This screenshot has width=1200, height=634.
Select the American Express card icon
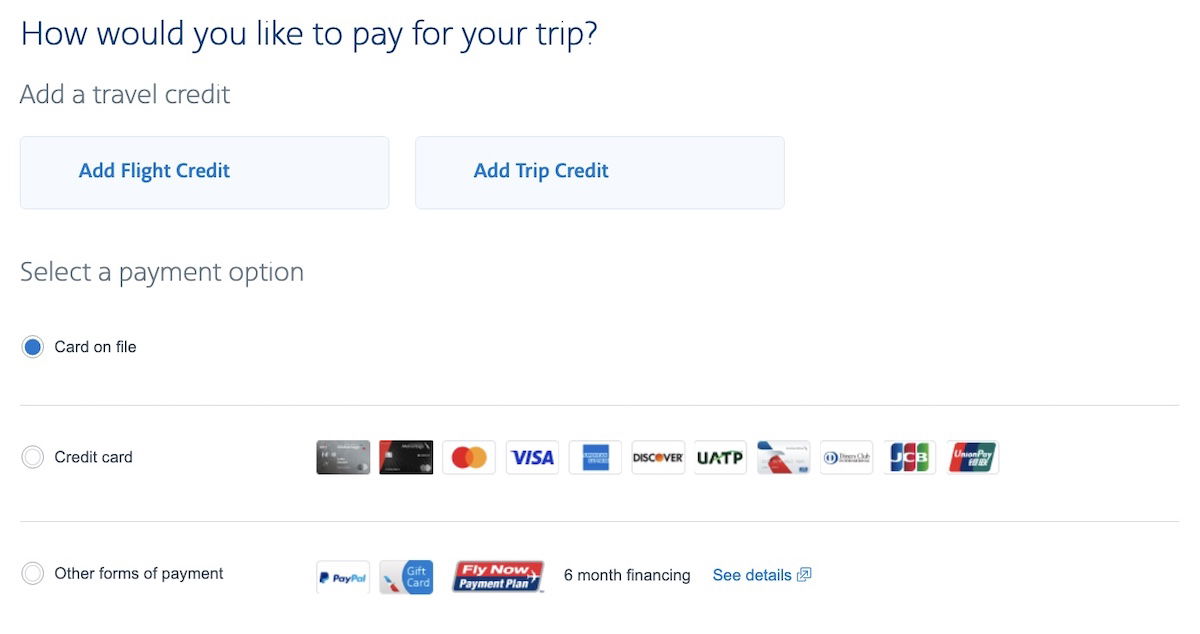[594, 457]
